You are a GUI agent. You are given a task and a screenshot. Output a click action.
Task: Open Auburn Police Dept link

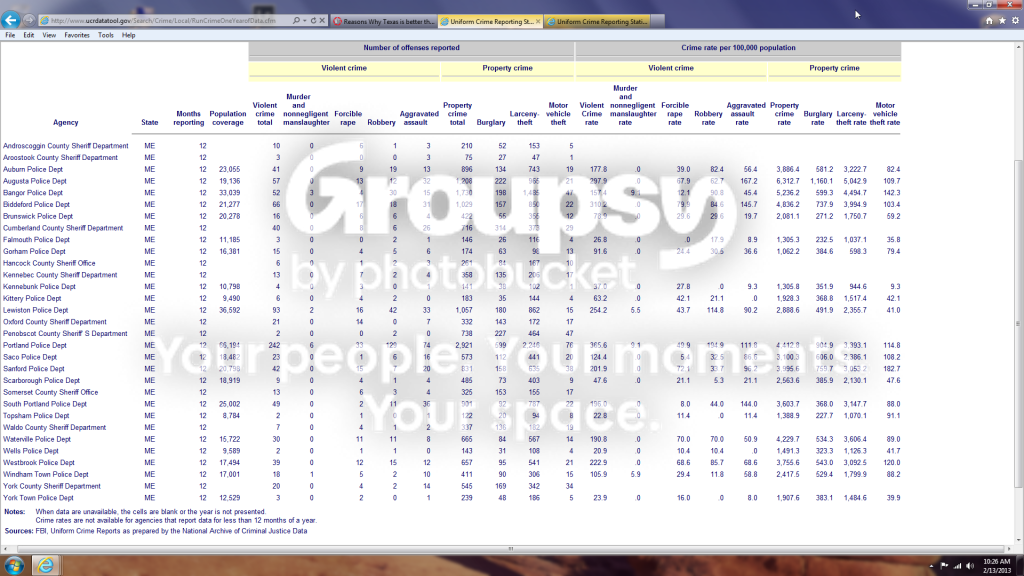click(33, 170)
